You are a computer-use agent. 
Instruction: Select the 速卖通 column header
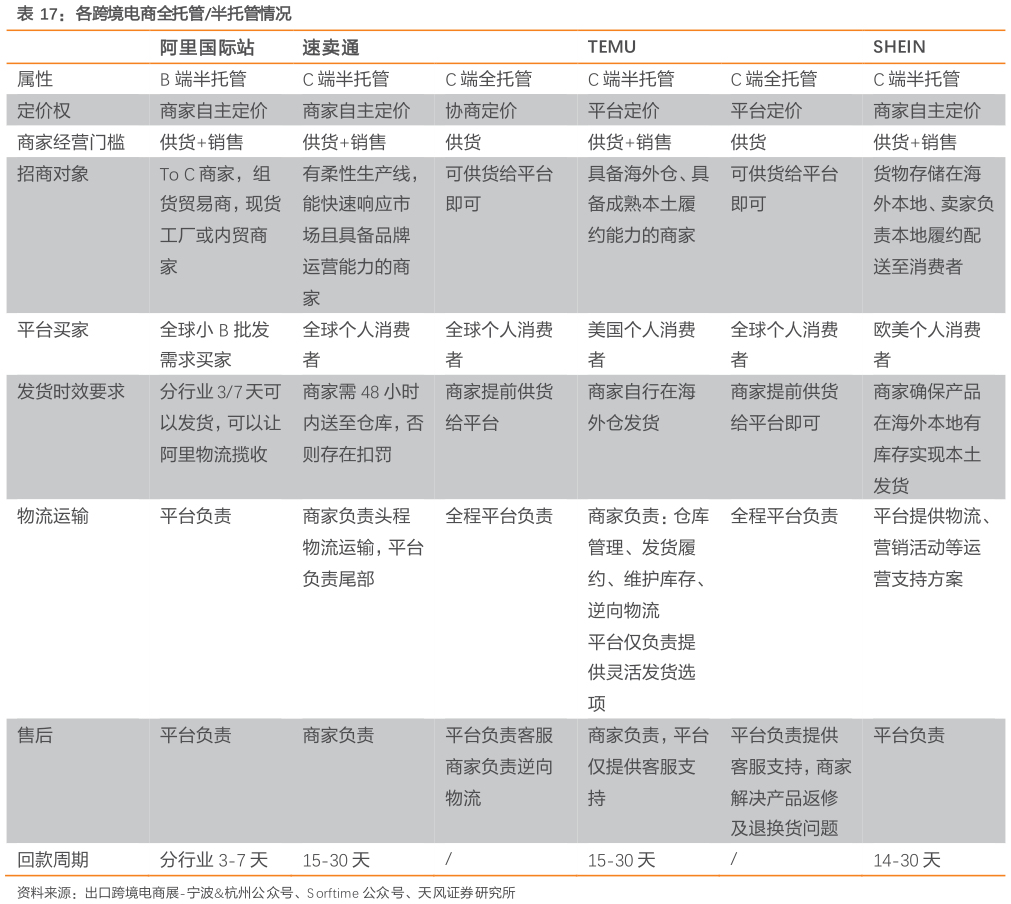pyautogui.click(x=331, y=47)
